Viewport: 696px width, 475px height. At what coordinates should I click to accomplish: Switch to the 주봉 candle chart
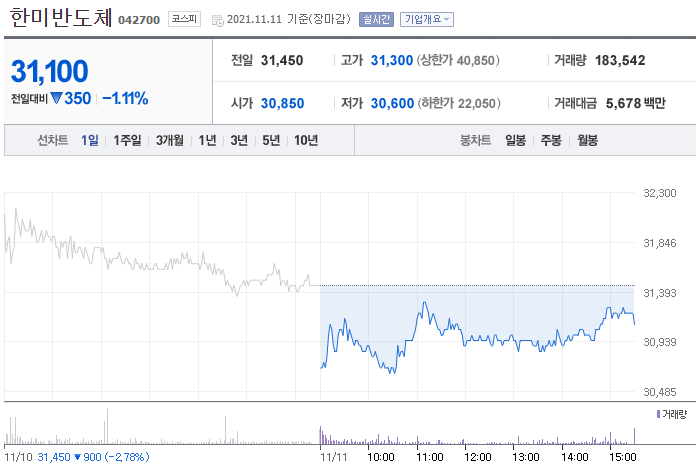click(x=551, y=141)
